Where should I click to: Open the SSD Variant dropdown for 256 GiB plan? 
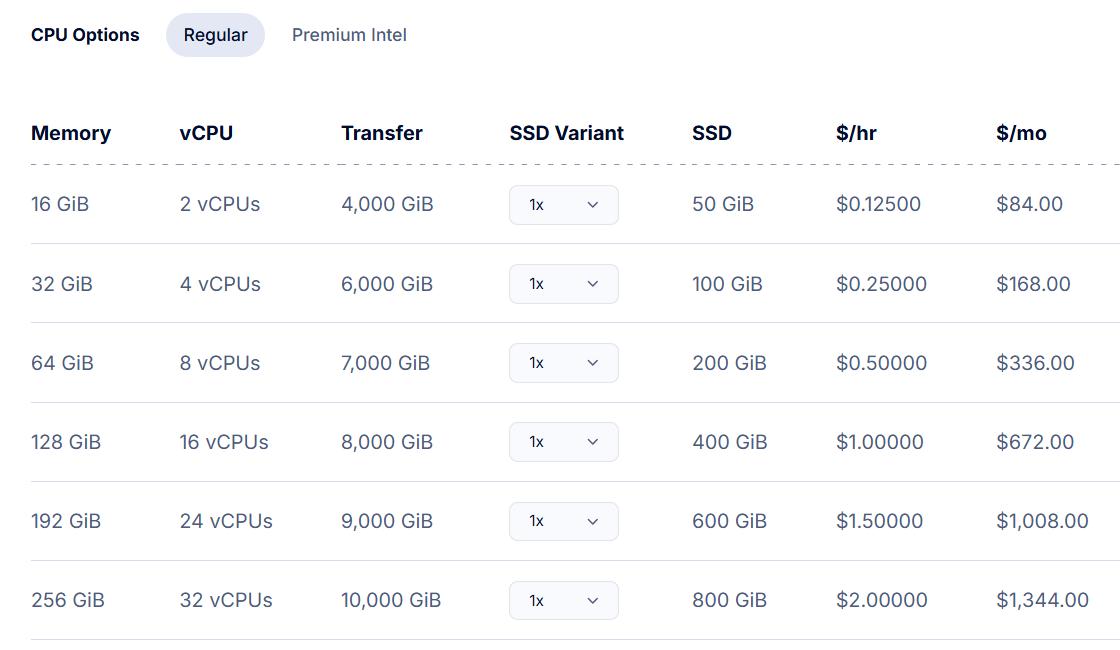point(563,600)
